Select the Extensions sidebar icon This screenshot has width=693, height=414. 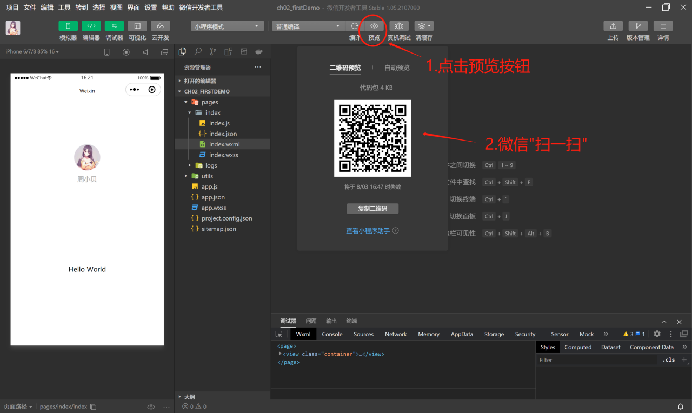click(228, 52)
